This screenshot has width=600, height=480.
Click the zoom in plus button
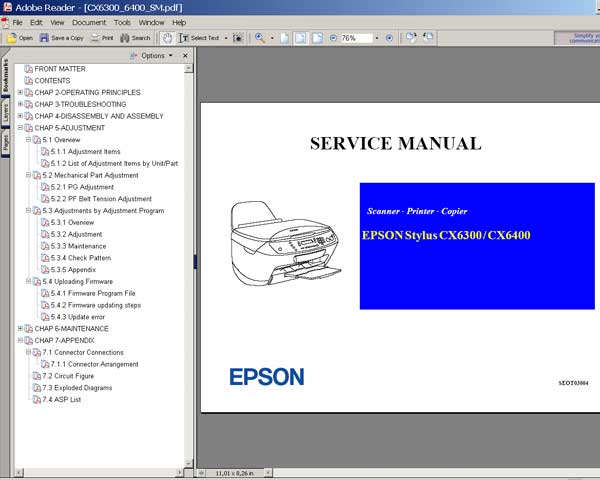tap(389, 38)
